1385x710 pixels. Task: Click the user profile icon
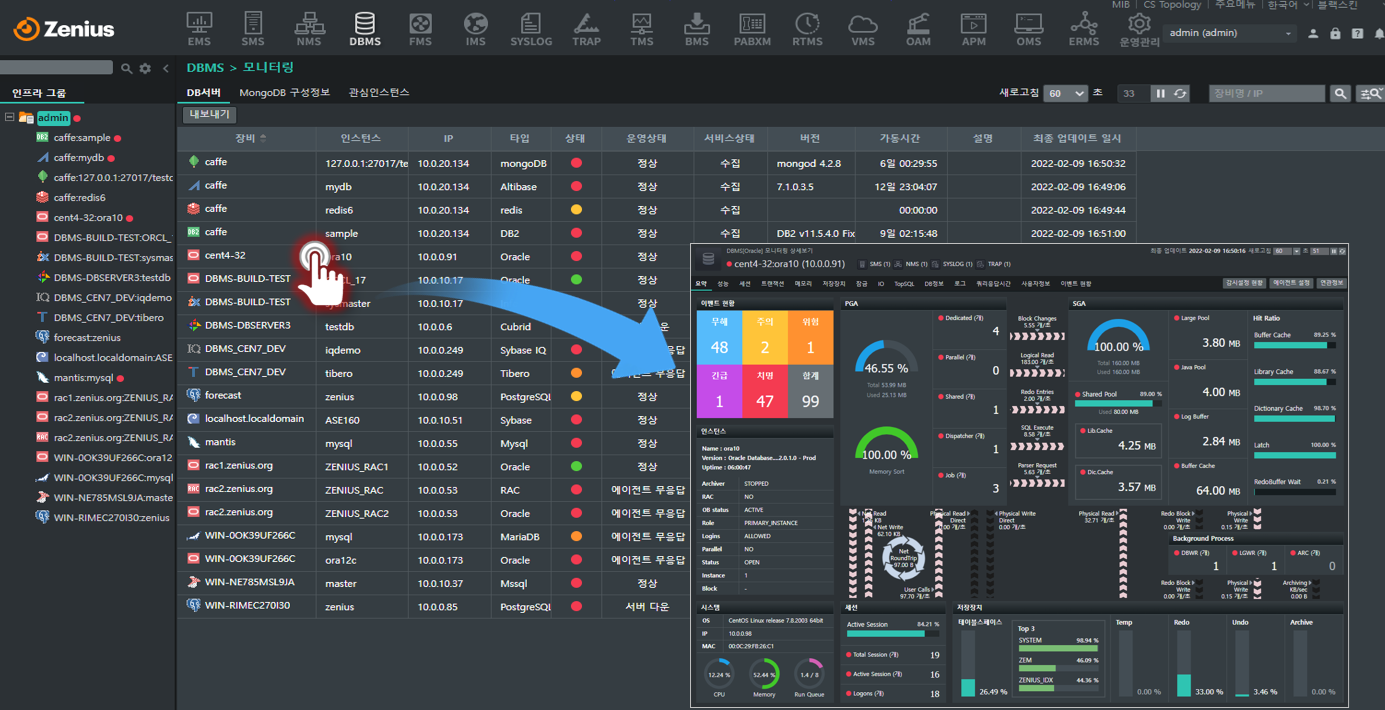[1313, 34]
